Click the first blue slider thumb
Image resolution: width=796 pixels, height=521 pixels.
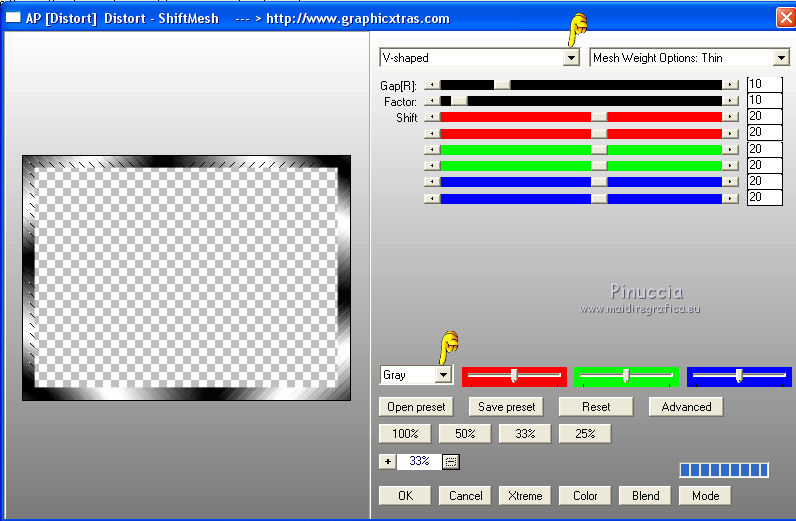point(599,182)
